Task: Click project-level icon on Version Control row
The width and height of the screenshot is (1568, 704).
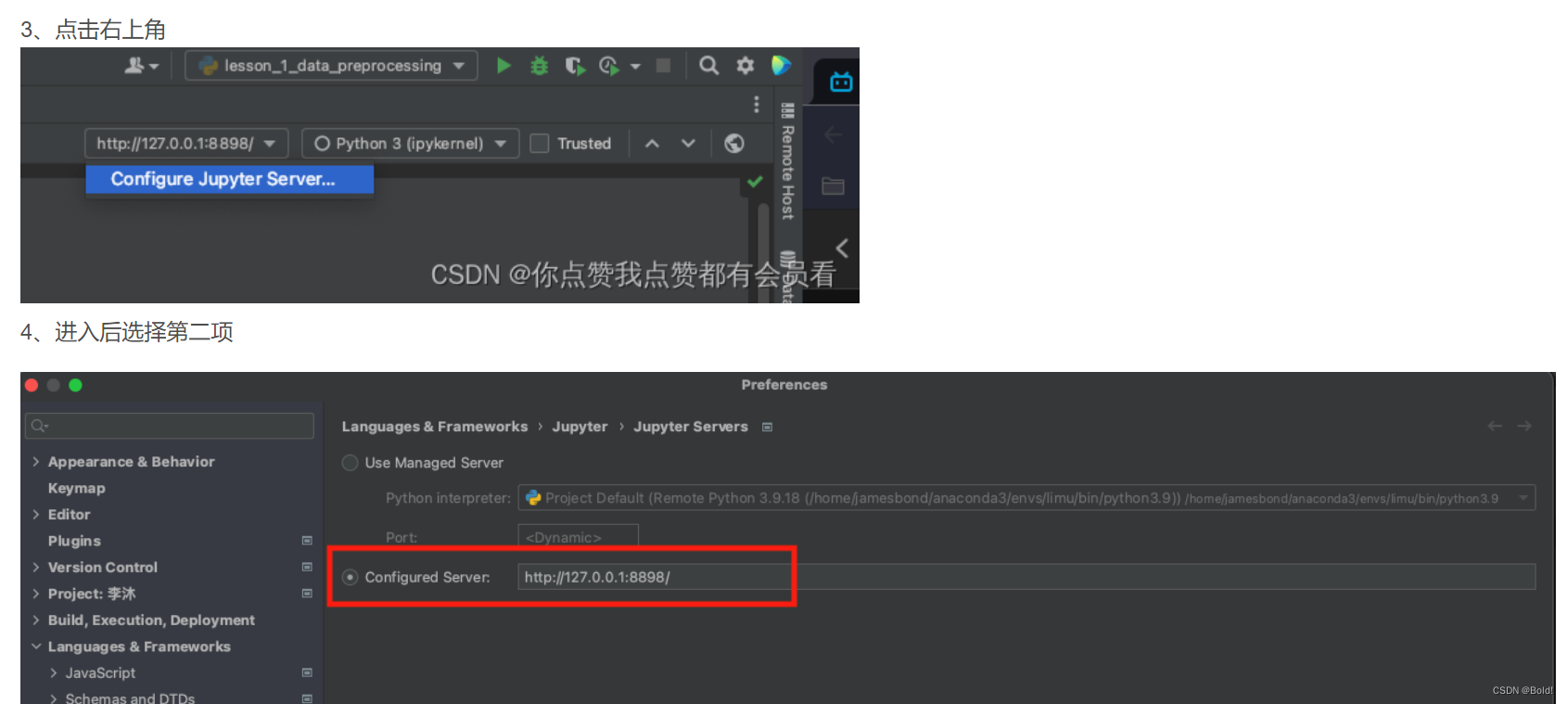Action: [307, 567]
